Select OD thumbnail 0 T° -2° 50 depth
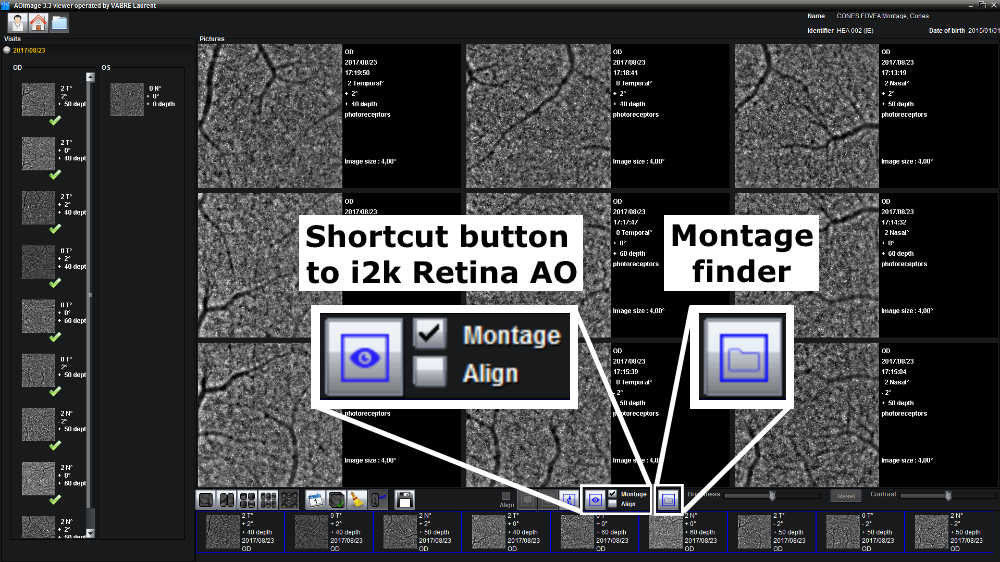The image size is (1000, 562). [x=38, y=371]
